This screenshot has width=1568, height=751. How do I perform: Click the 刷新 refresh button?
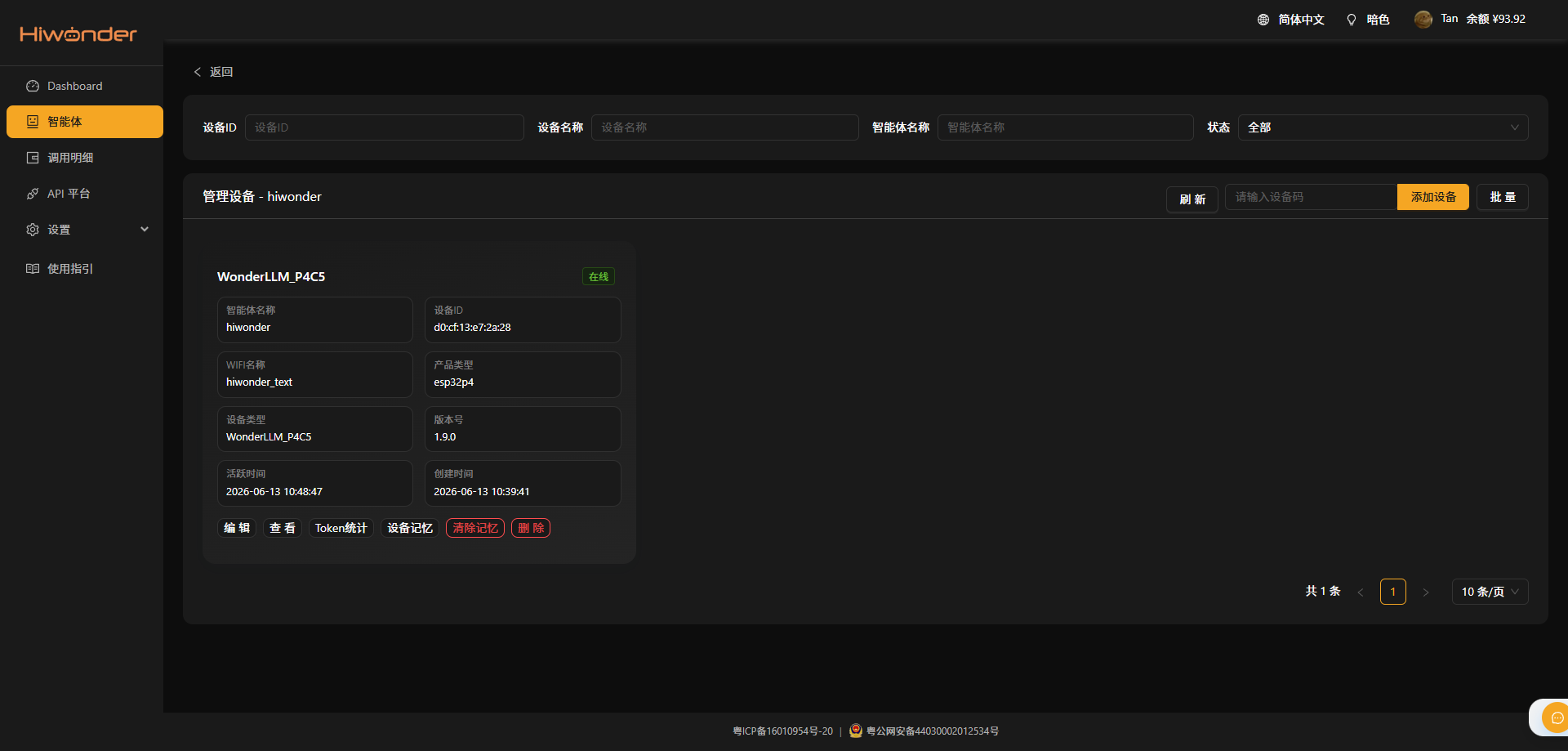1192,199
